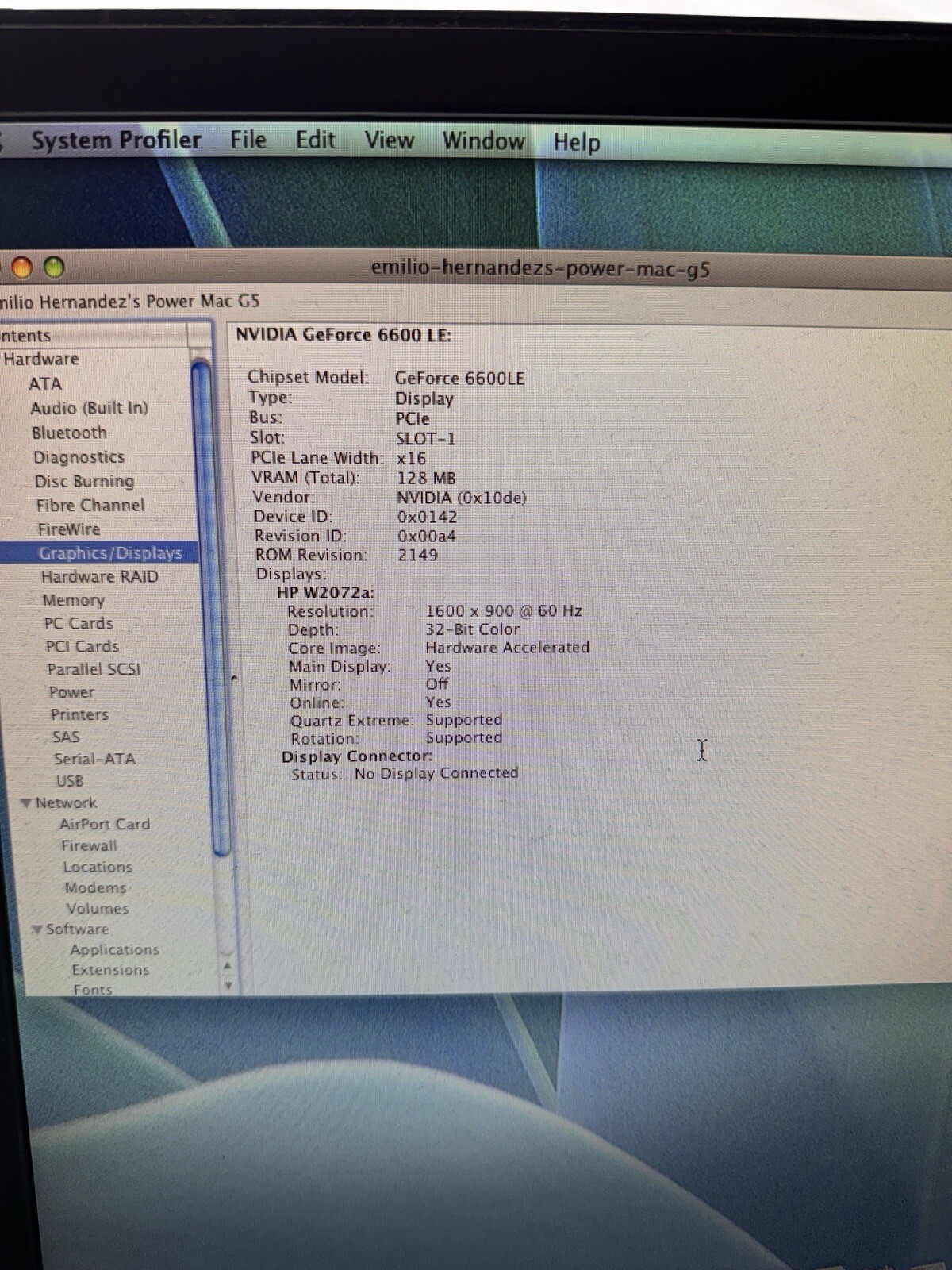This screenshot has height=1270, width=952.
Task: Open the Diagnostics section
Action: coord(79,457)
